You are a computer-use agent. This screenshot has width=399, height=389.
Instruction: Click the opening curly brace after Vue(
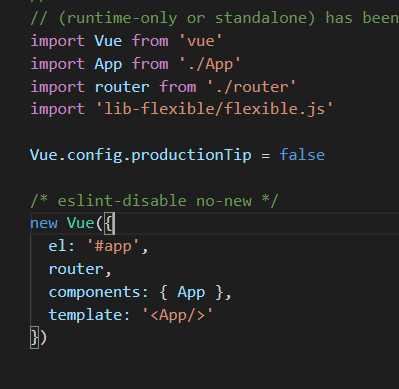[x=109, y=223]
